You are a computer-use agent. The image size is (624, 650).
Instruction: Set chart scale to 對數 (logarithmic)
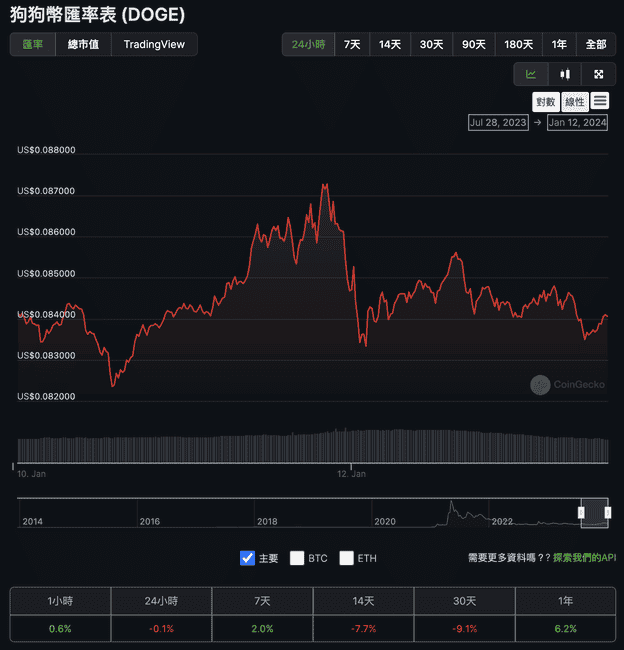click(545, 101)
